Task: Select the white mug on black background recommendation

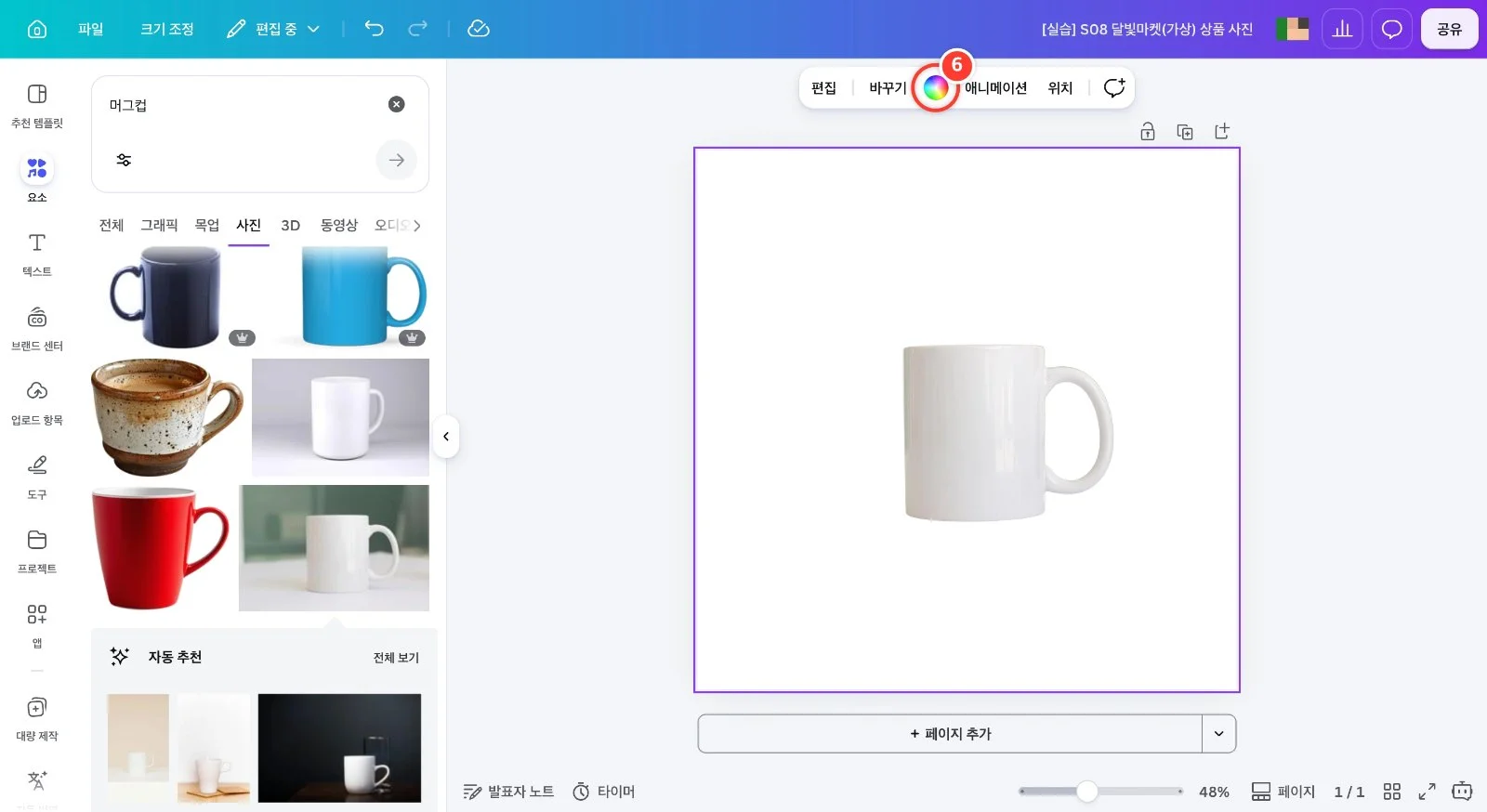Action: [339, 748]
